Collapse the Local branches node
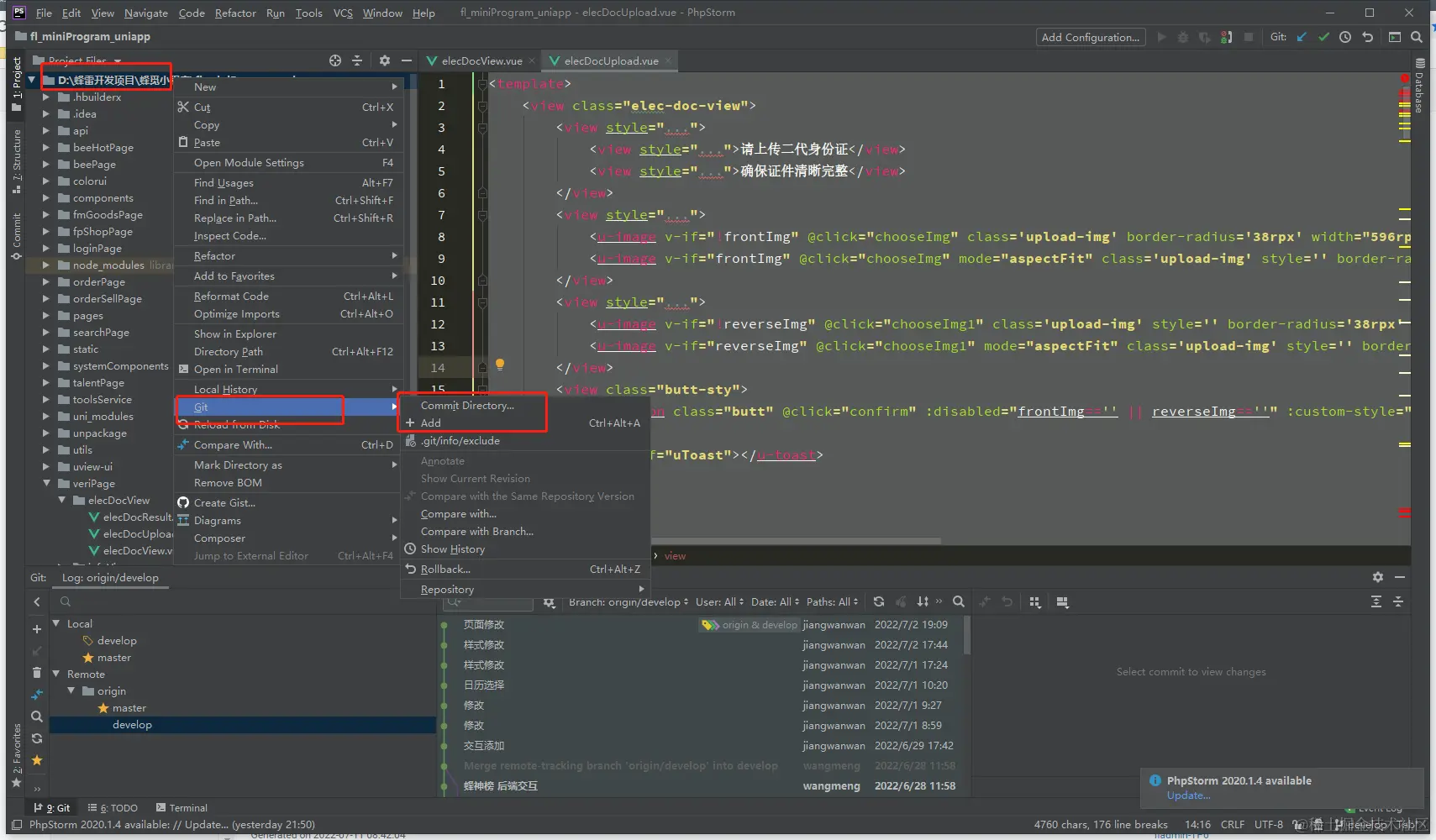 (x=56, y=623)
